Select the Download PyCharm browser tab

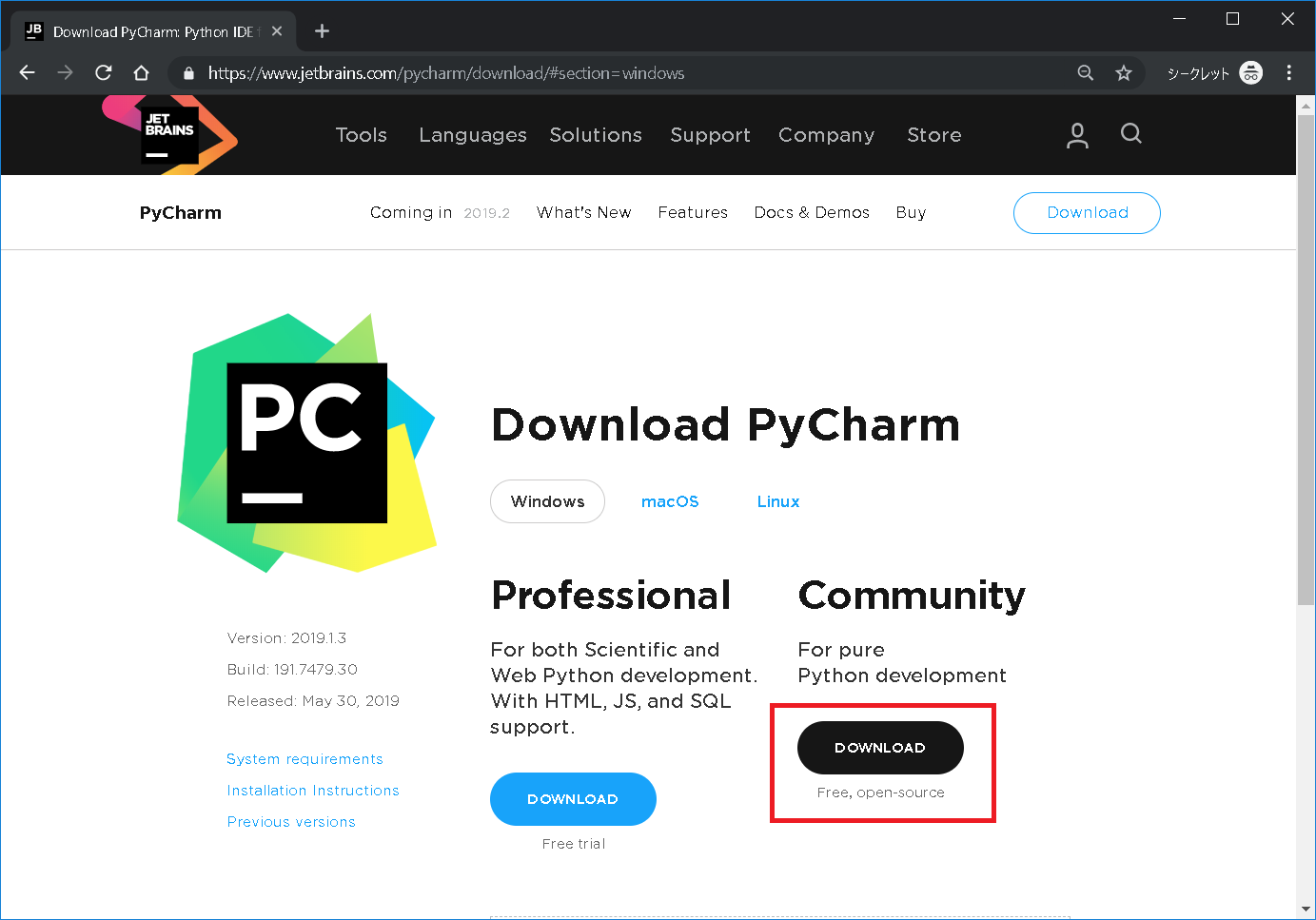click(x=153, y=31)
